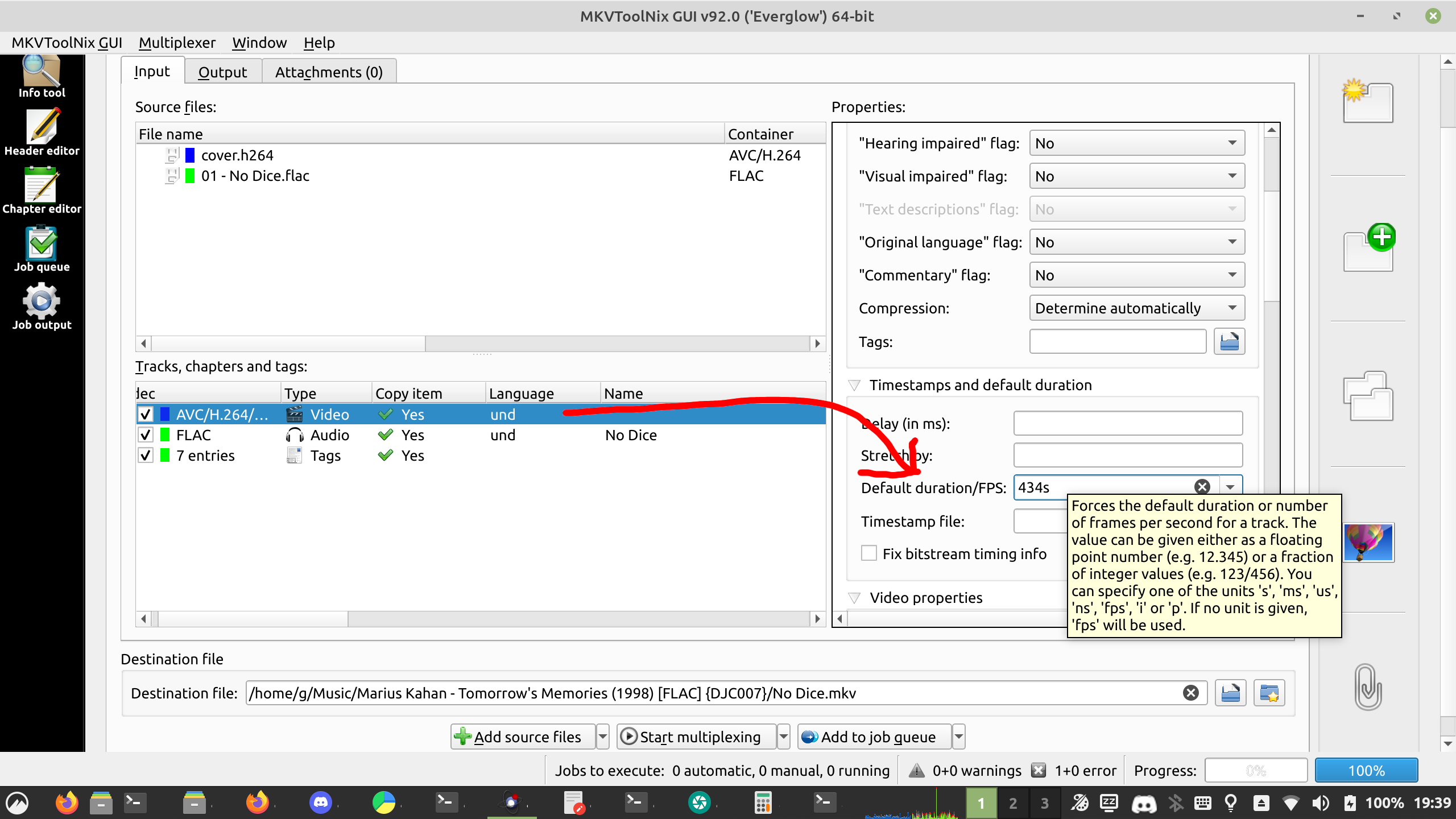Screen dimensions: 1456x819
Task: Click the add document plus icon
Action: (1369, 247)
